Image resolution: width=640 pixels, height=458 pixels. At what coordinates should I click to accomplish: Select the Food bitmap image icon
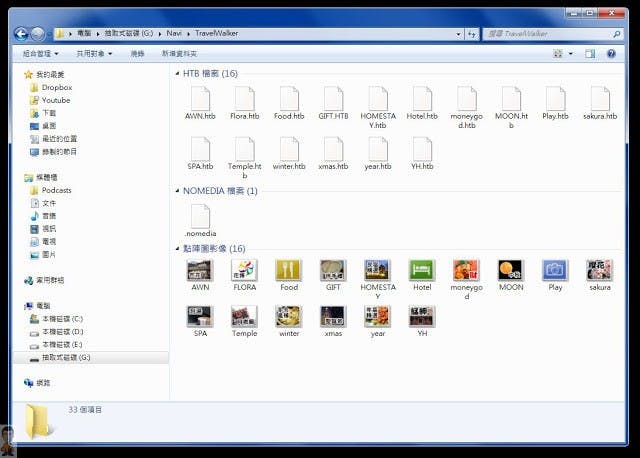tap(289, 270)
